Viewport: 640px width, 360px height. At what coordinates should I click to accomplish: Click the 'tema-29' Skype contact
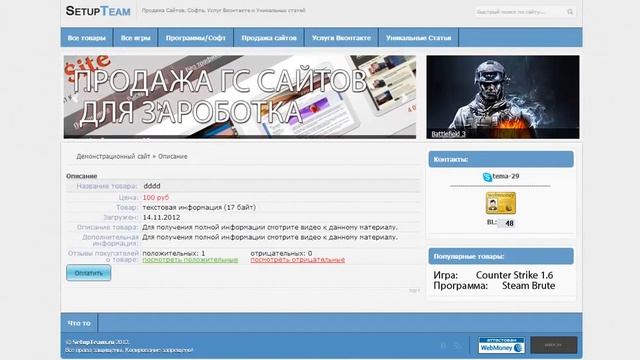[506, 176]
